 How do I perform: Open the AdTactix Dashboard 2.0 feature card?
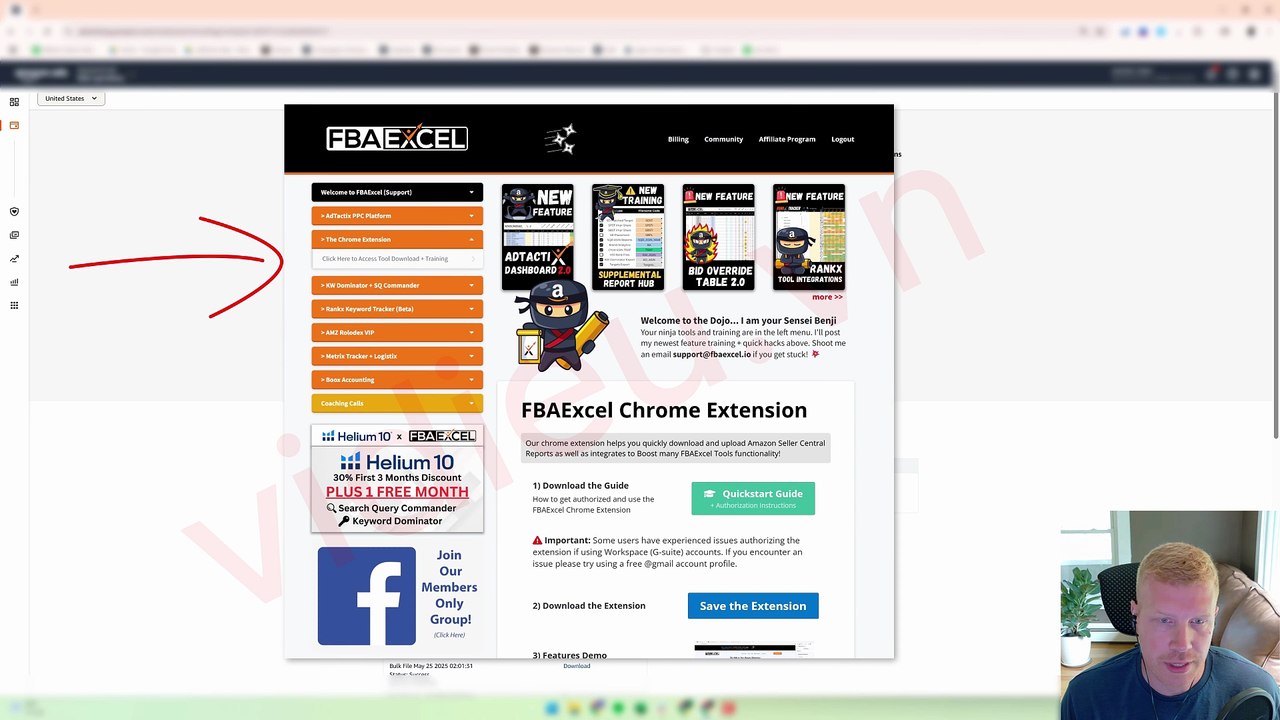pyautogui.click(x=538, y=237)
